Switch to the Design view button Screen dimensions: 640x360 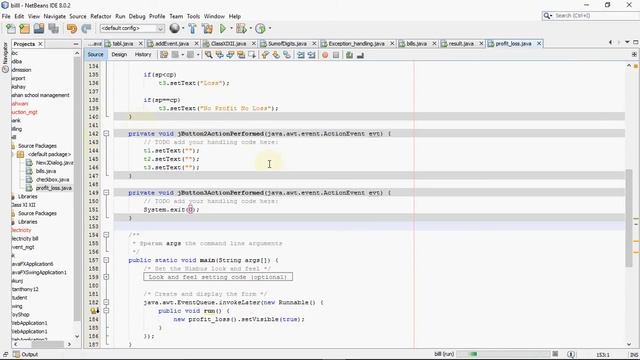click(119, 54)
